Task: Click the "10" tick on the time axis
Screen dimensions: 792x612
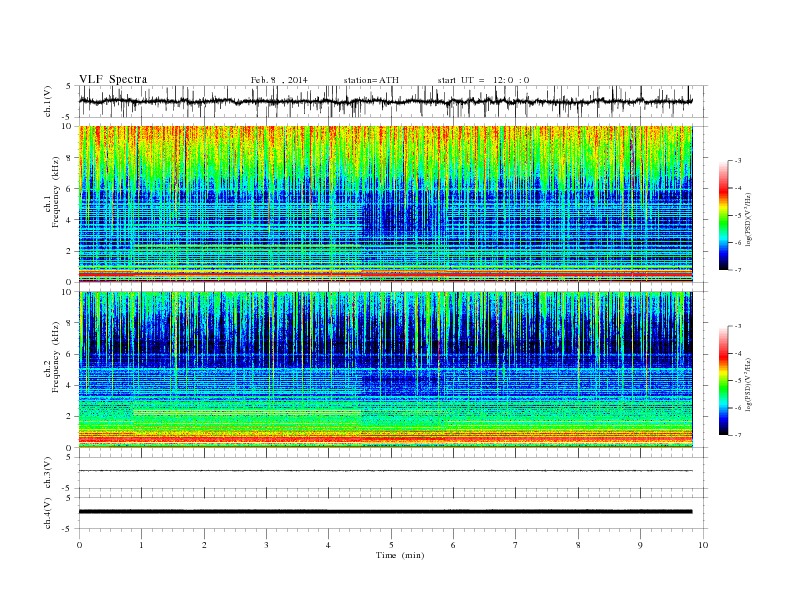Action: [703, 545]
